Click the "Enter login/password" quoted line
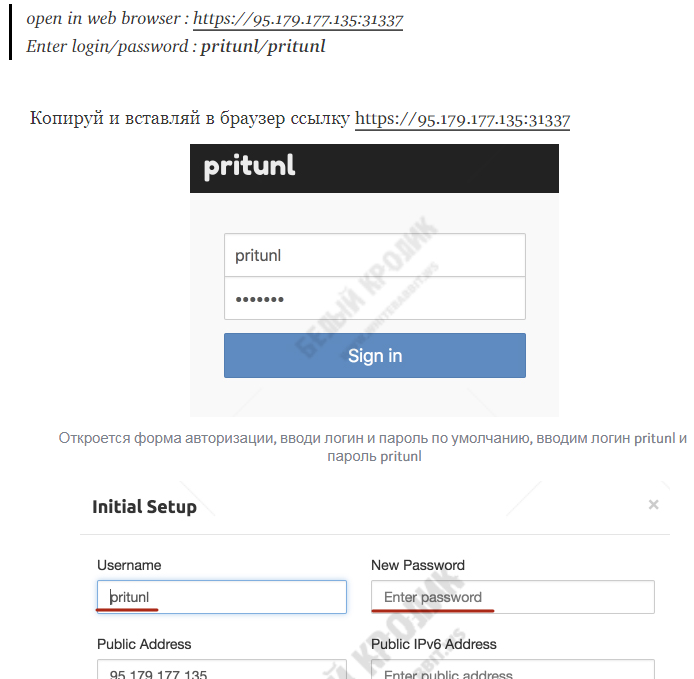 point(176,46)
